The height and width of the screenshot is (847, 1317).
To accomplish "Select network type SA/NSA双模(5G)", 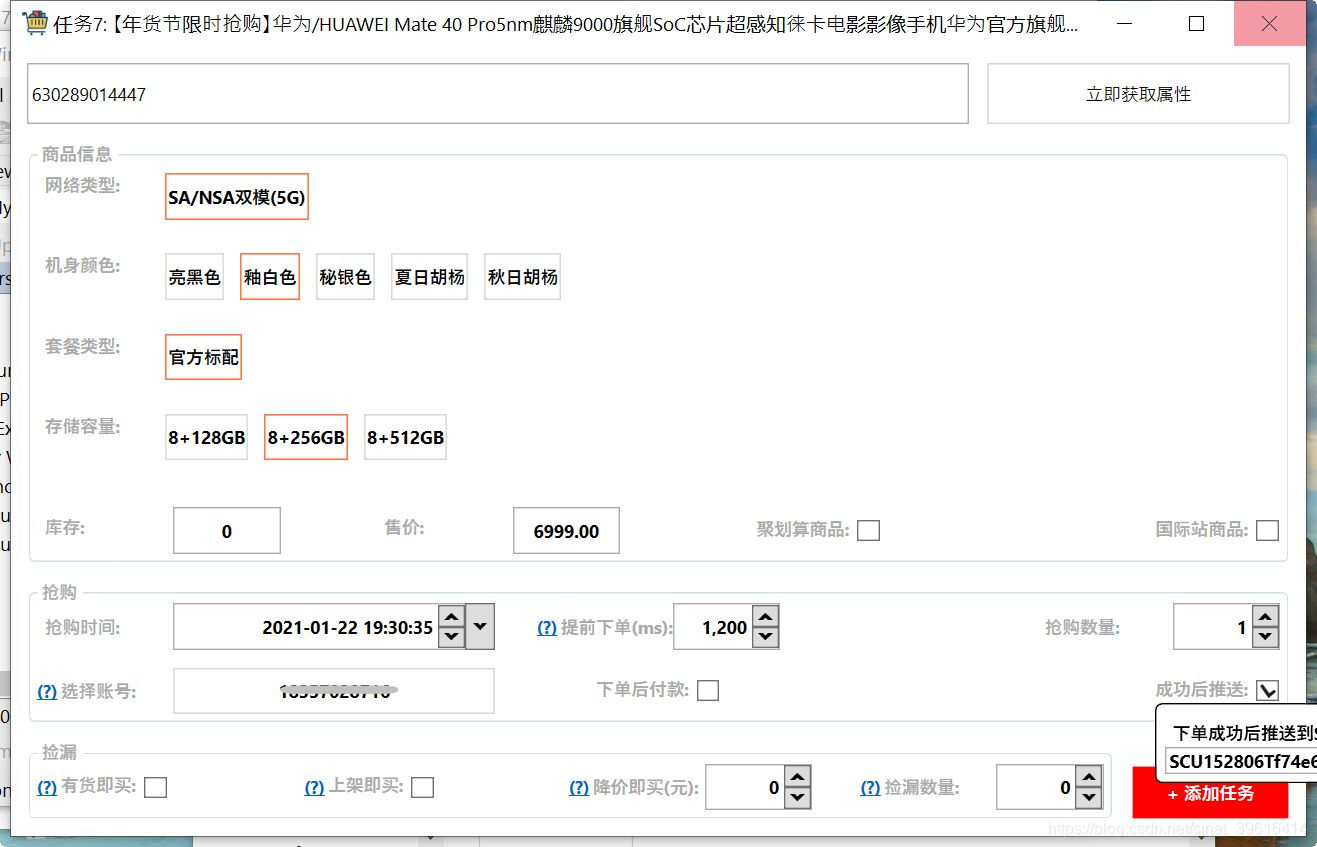I will point(237,197).
